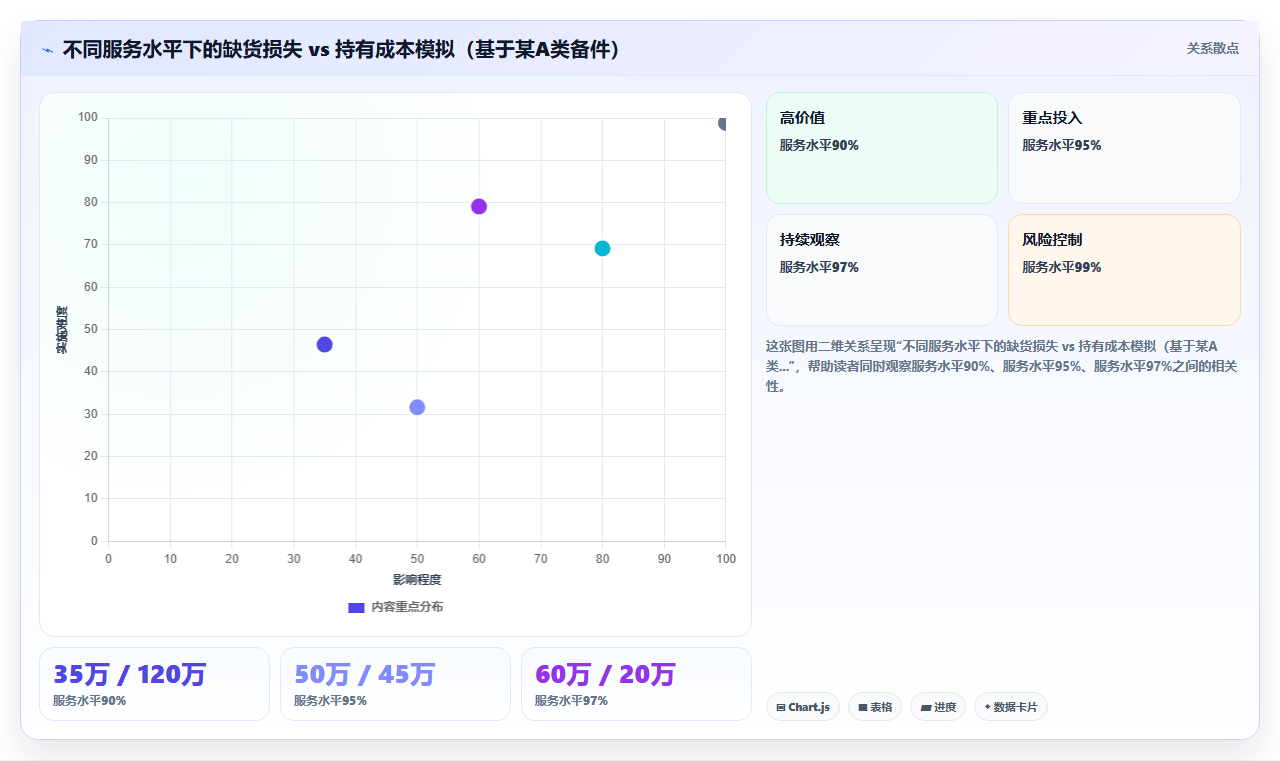Click 服务水平95% label under 50万 / 45万
The height and width of the screenshot is (761, 1280).
click(x=330, y=701)
